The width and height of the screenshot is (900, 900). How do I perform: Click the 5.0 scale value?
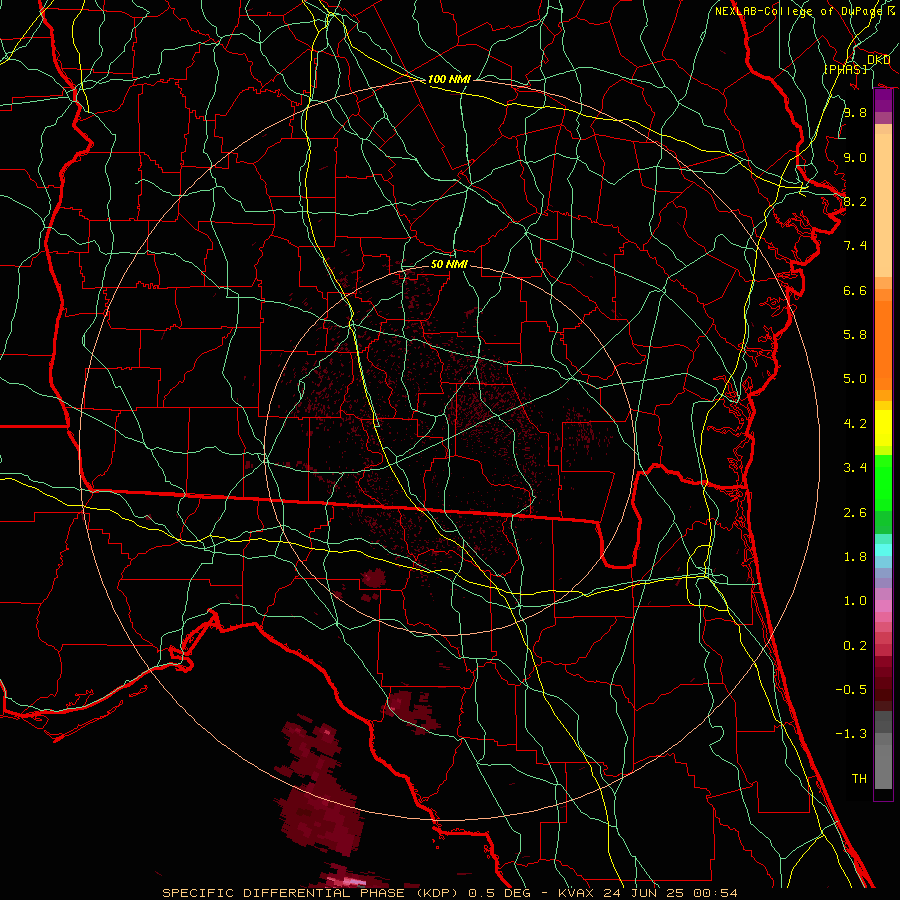point(855,379)
